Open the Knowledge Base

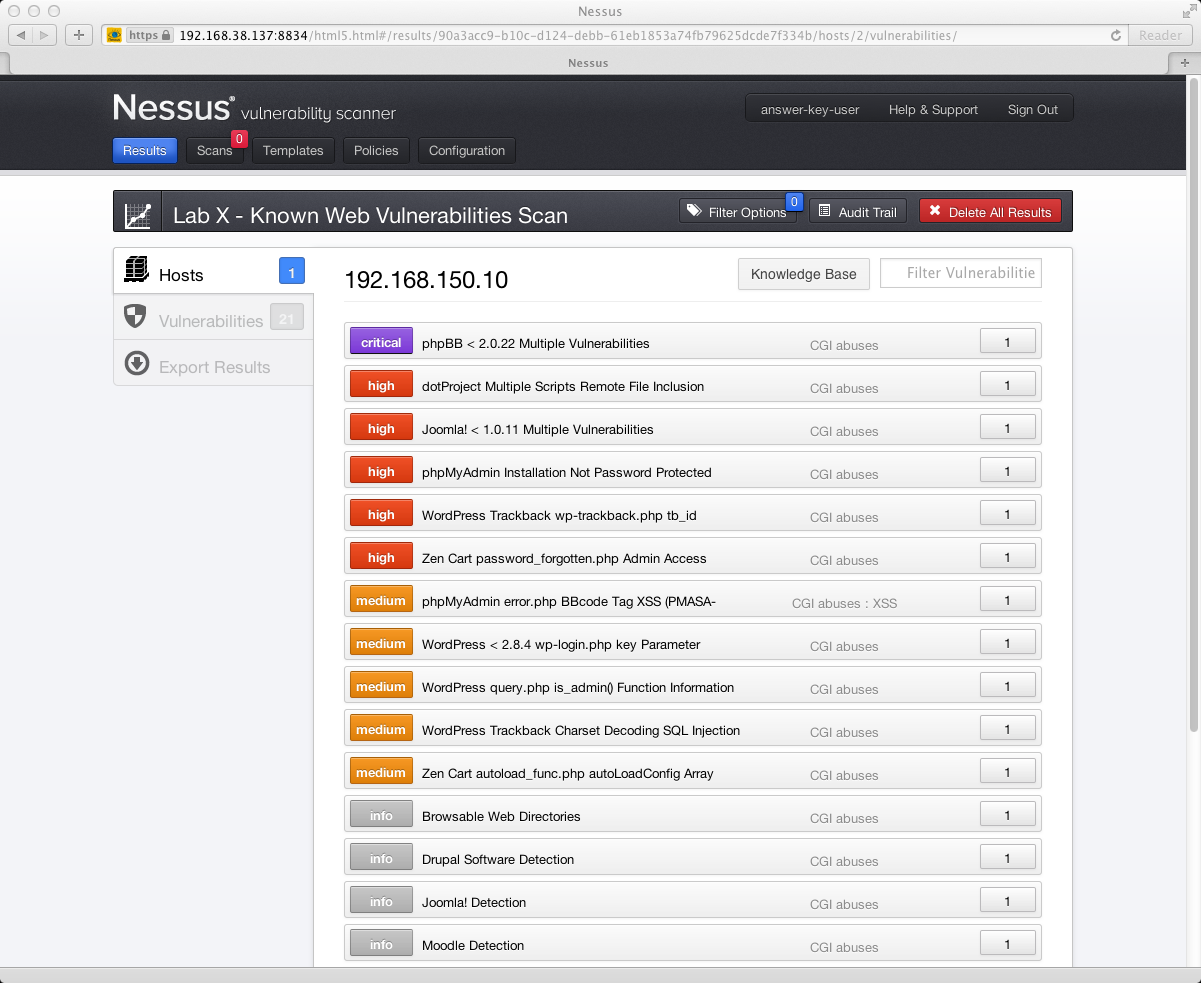point(804,274)
